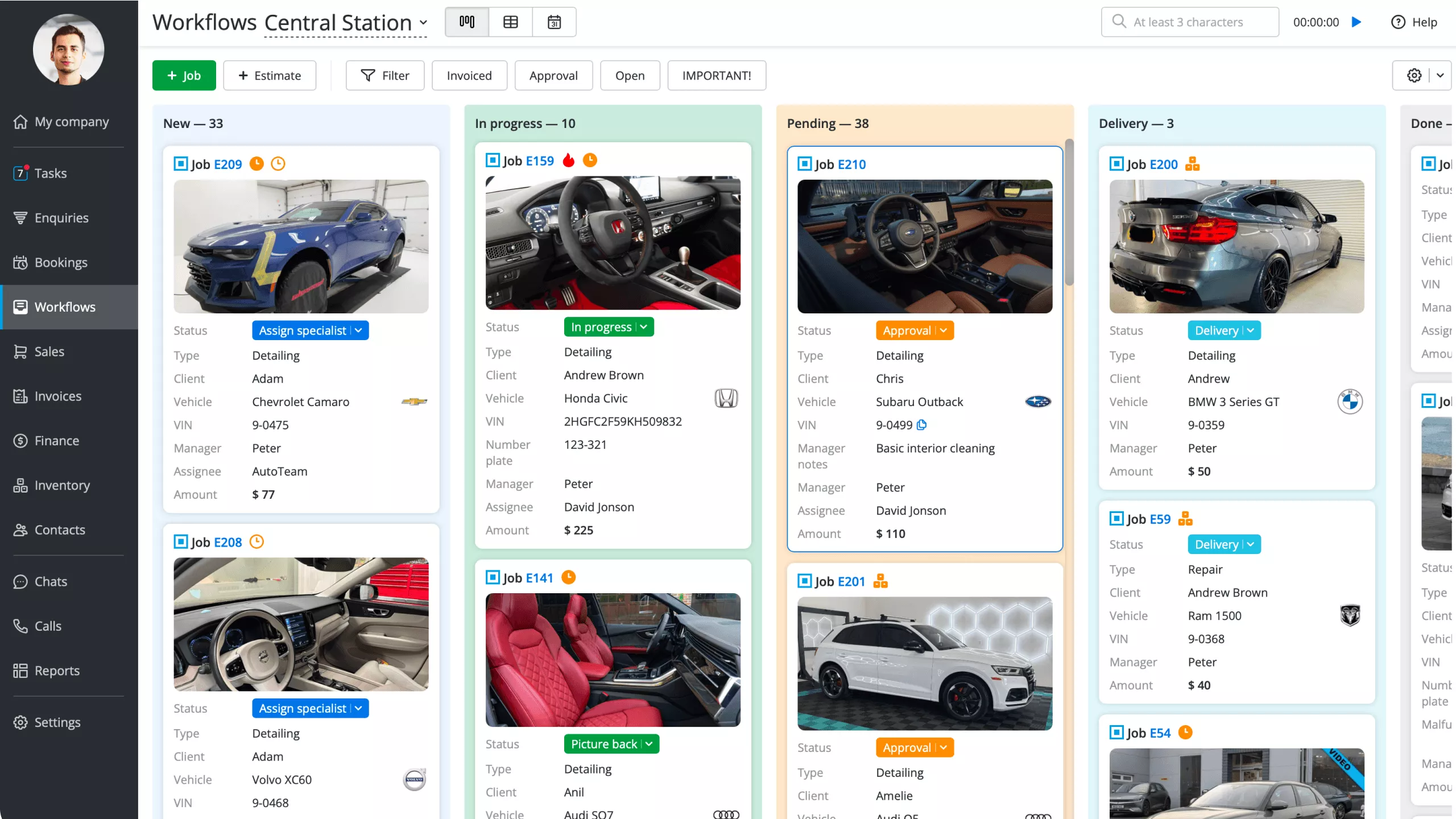Apply the Invoiced quick filter

click(x=469, y=76)
